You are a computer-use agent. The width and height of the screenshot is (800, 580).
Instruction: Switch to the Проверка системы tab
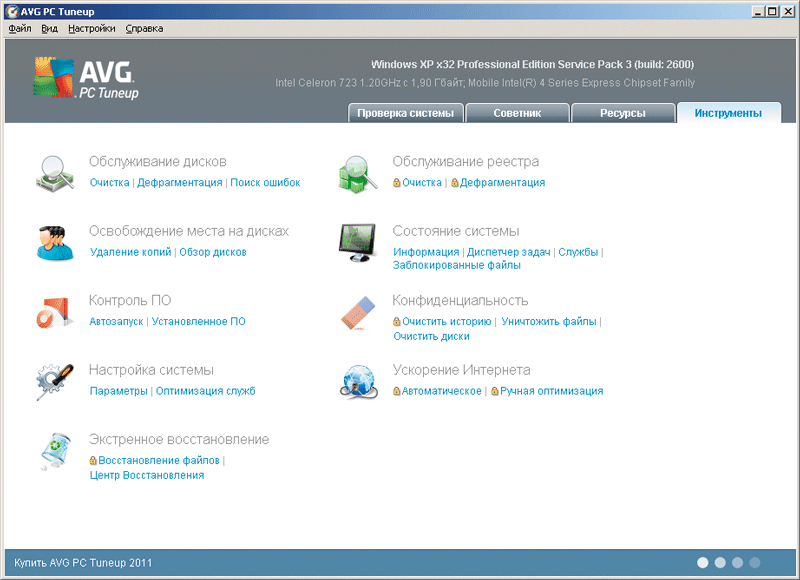(x=406, y=113)
